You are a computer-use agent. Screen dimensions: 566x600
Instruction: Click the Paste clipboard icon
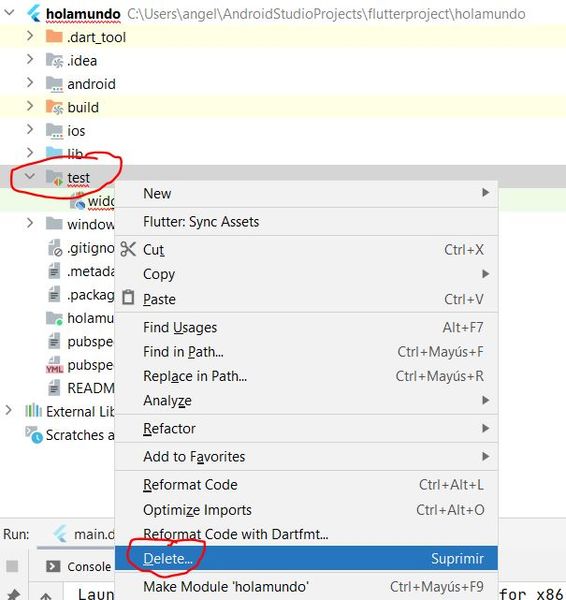[x=128, y=298]
